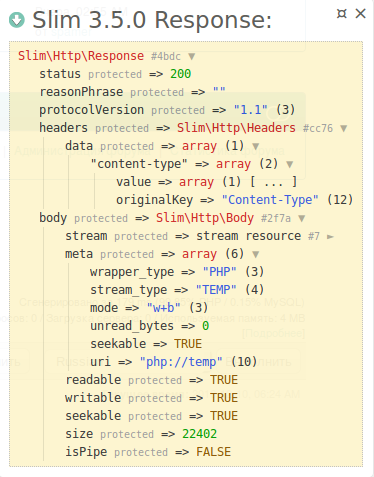Collapse the headers Slim\Http\Headers #cc76 node
Screen dimensions: 374x477
[344, 128]
